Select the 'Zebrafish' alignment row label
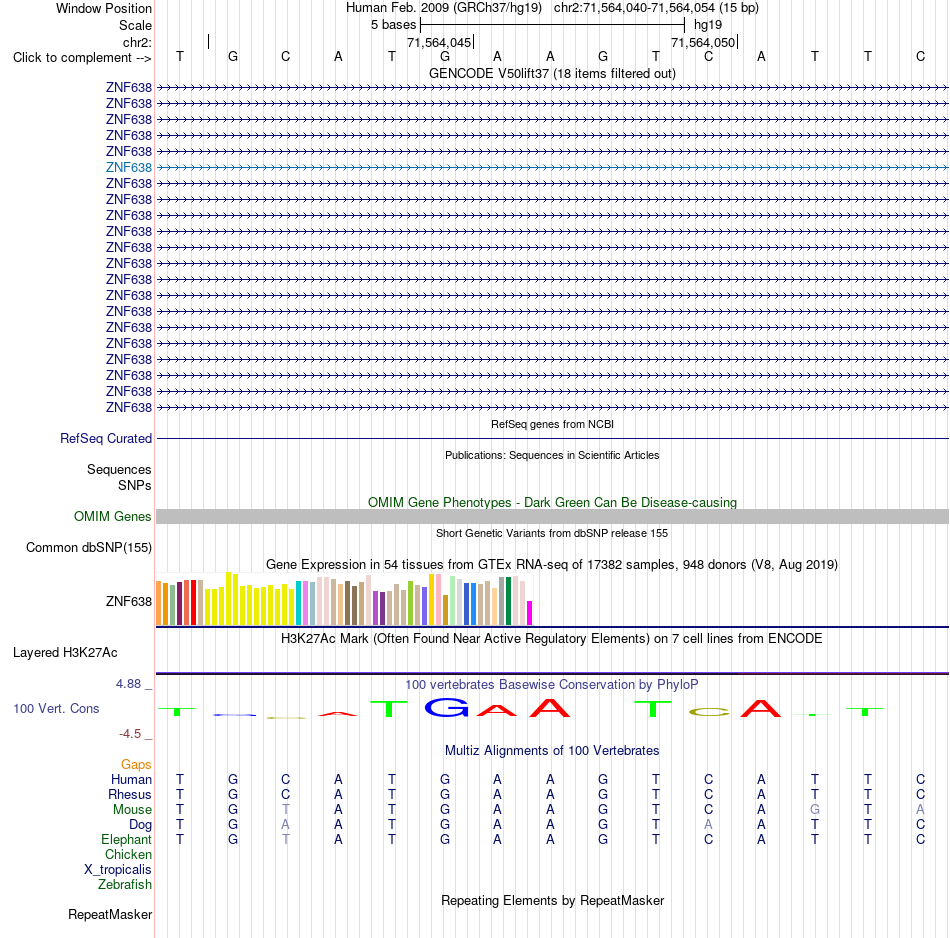The width and height of the screenshot is (950, 938). click(125, 884)
